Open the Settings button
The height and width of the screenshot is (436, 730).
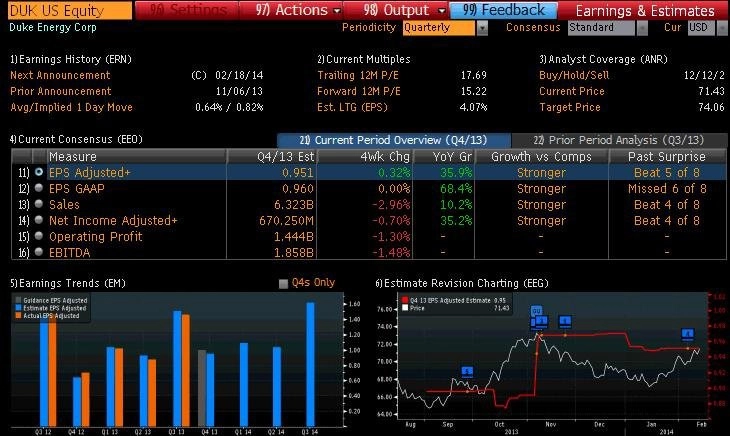[187, 10]
